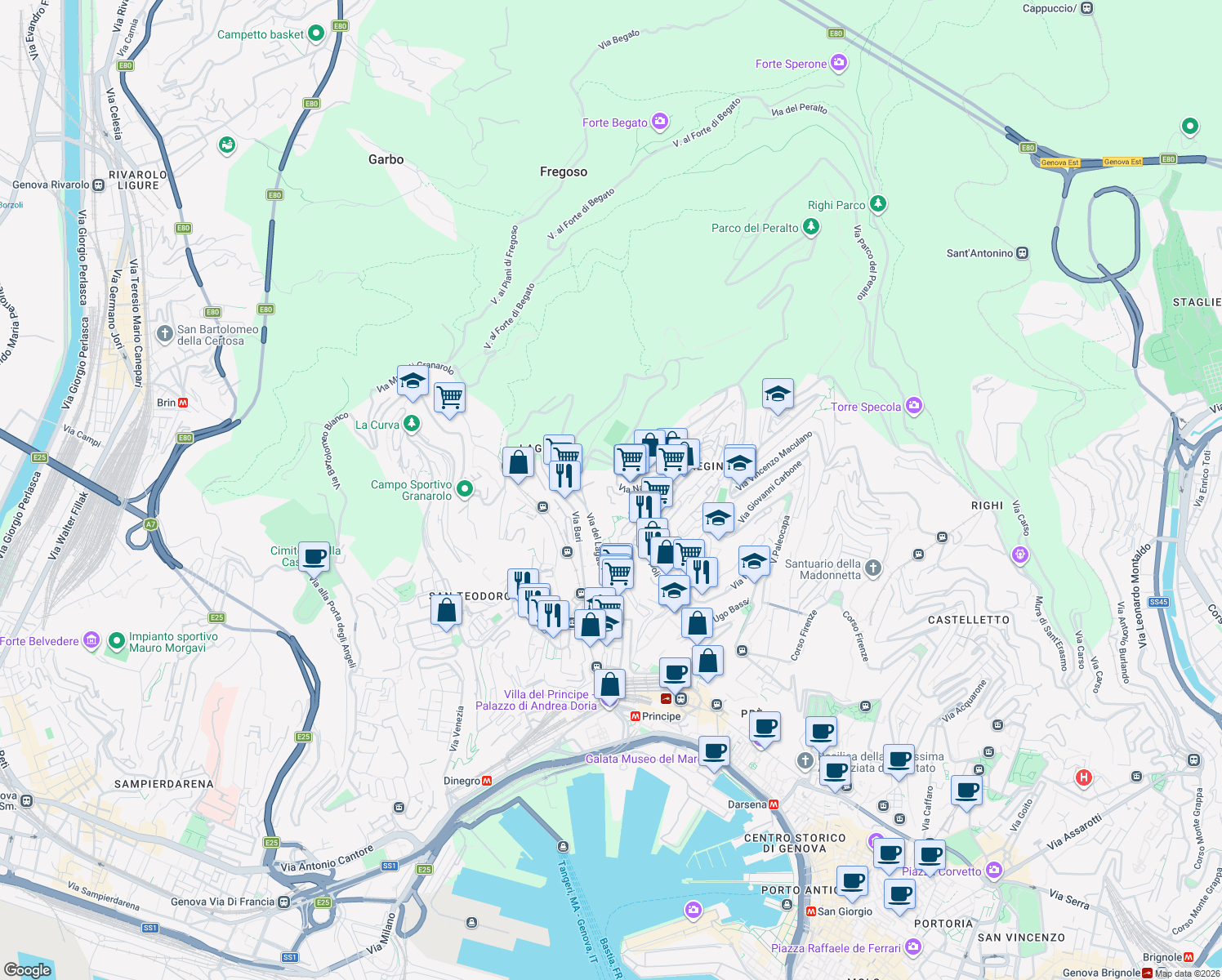
Task: Click the Campetto basket marker
Action: pyautogui.click(x=314, y=33)
